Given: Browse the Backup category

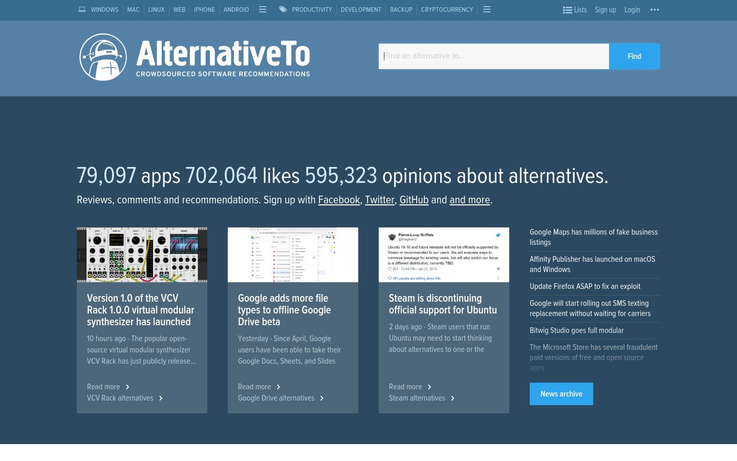Looking at the screenshot, I should (401, 9).
